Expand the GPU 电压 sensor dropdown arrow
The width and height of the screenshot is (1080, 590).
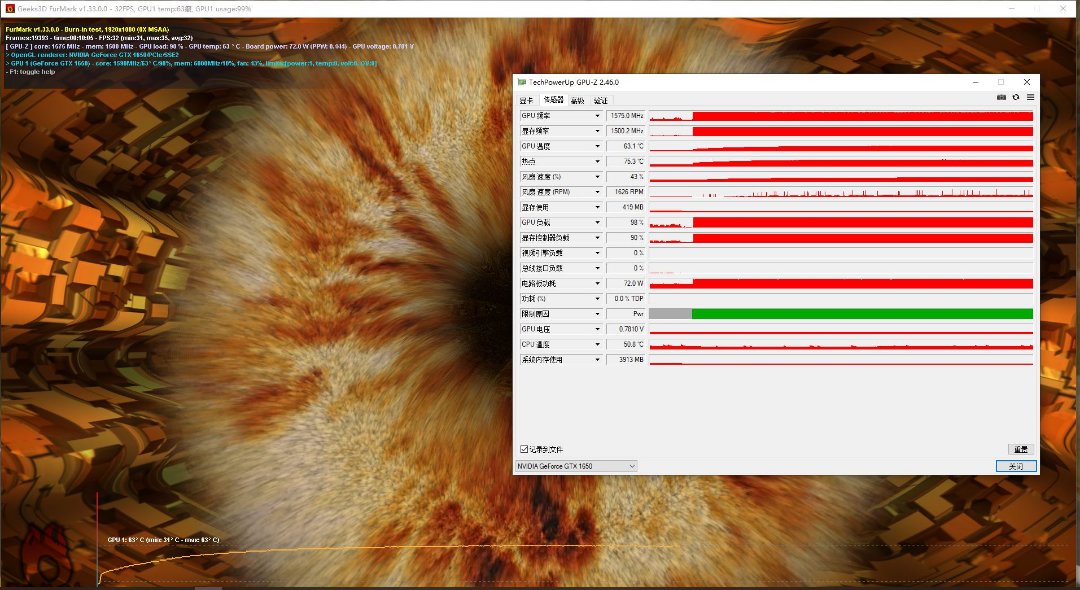pos(598,329)
